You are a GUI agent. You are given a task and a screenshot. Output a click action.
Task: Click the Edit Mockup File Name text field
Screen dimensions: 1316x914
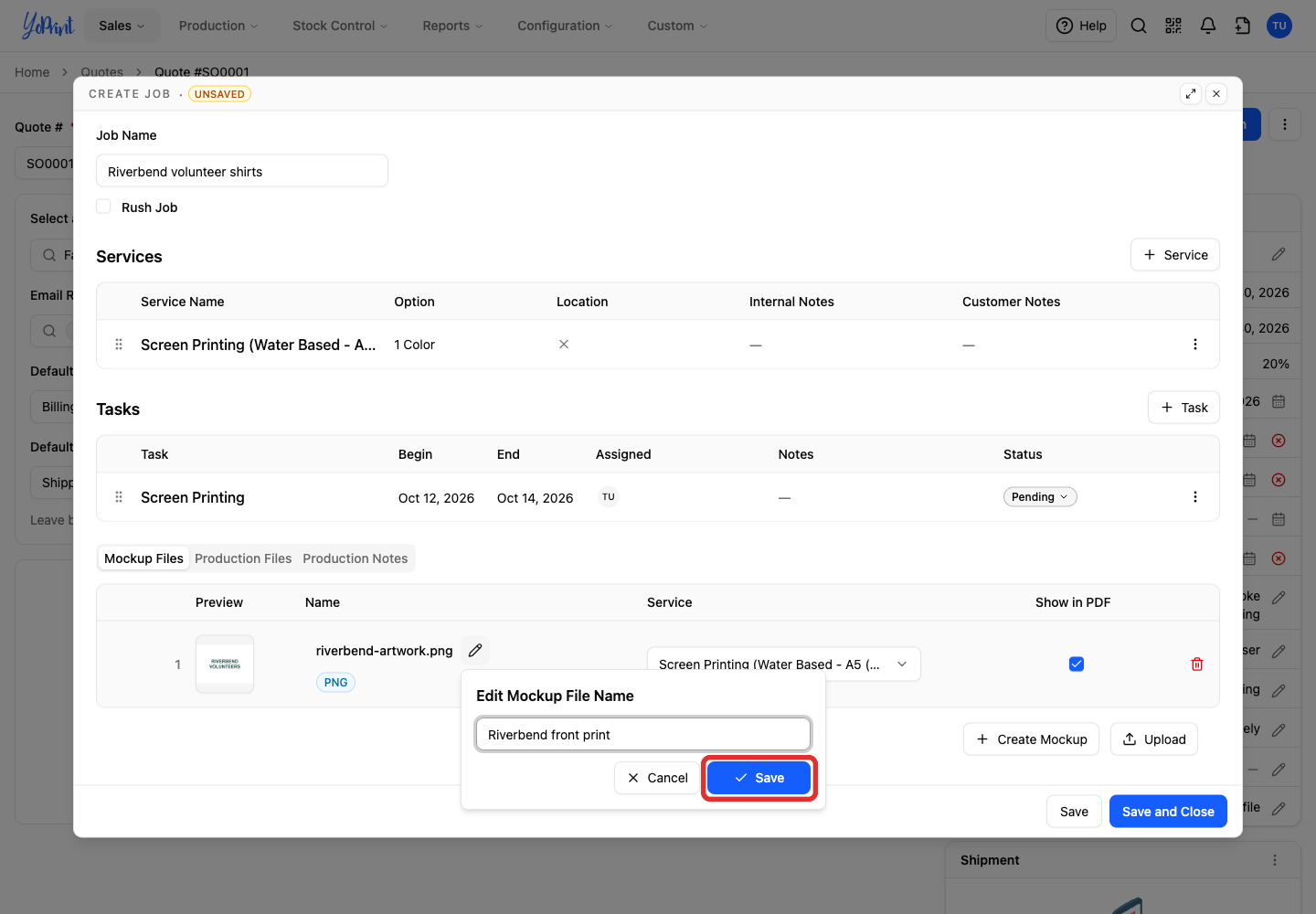point(643,735)
